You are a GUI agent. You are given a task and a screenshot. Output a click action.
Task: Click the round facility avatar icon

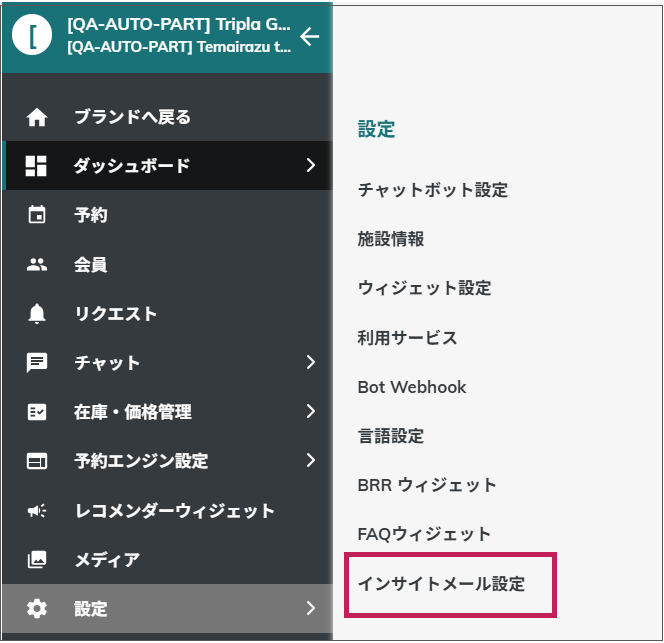coord(32,35)
